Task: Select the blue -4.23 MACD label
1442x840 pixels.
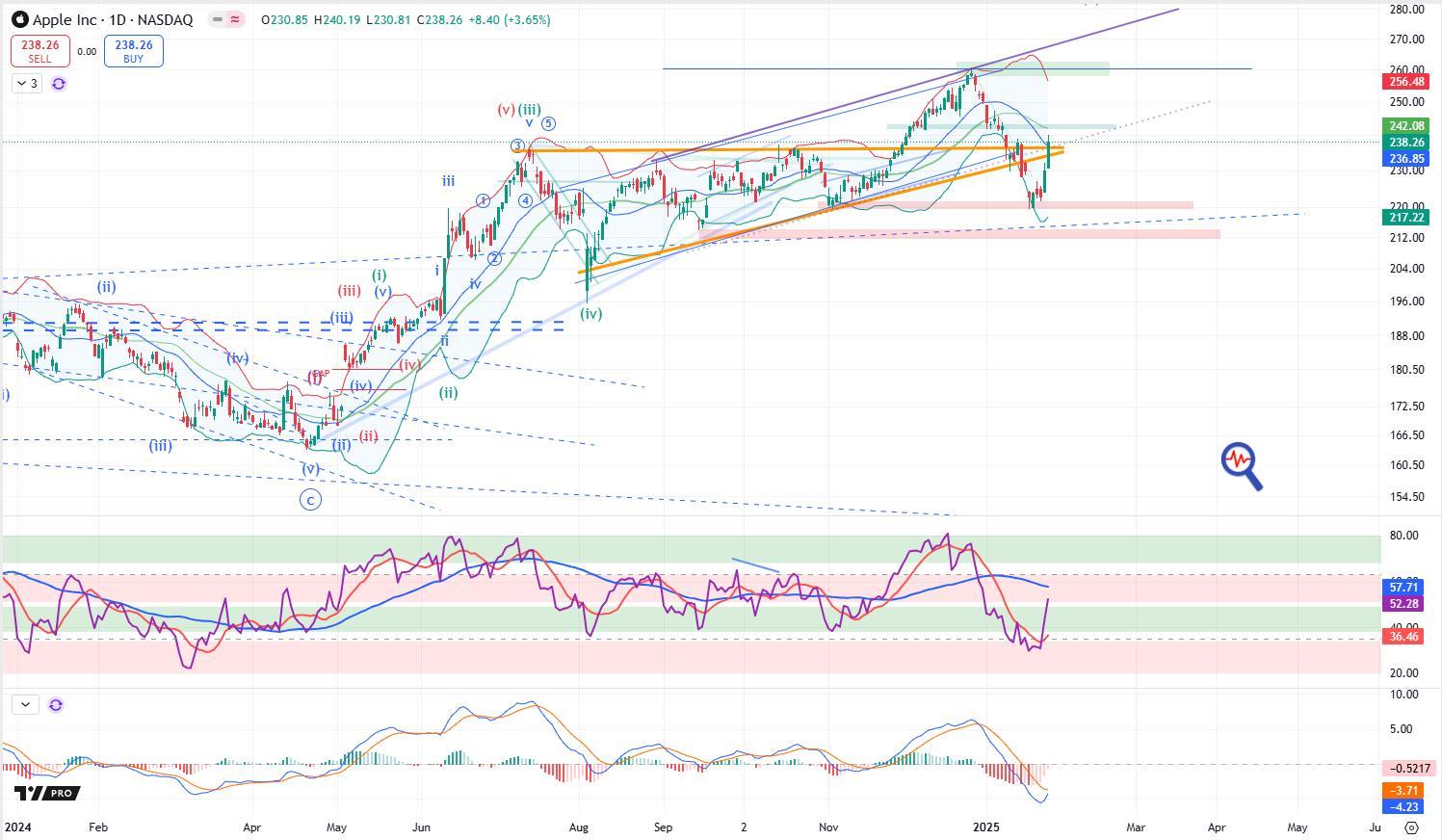Action: point(1404,806)
